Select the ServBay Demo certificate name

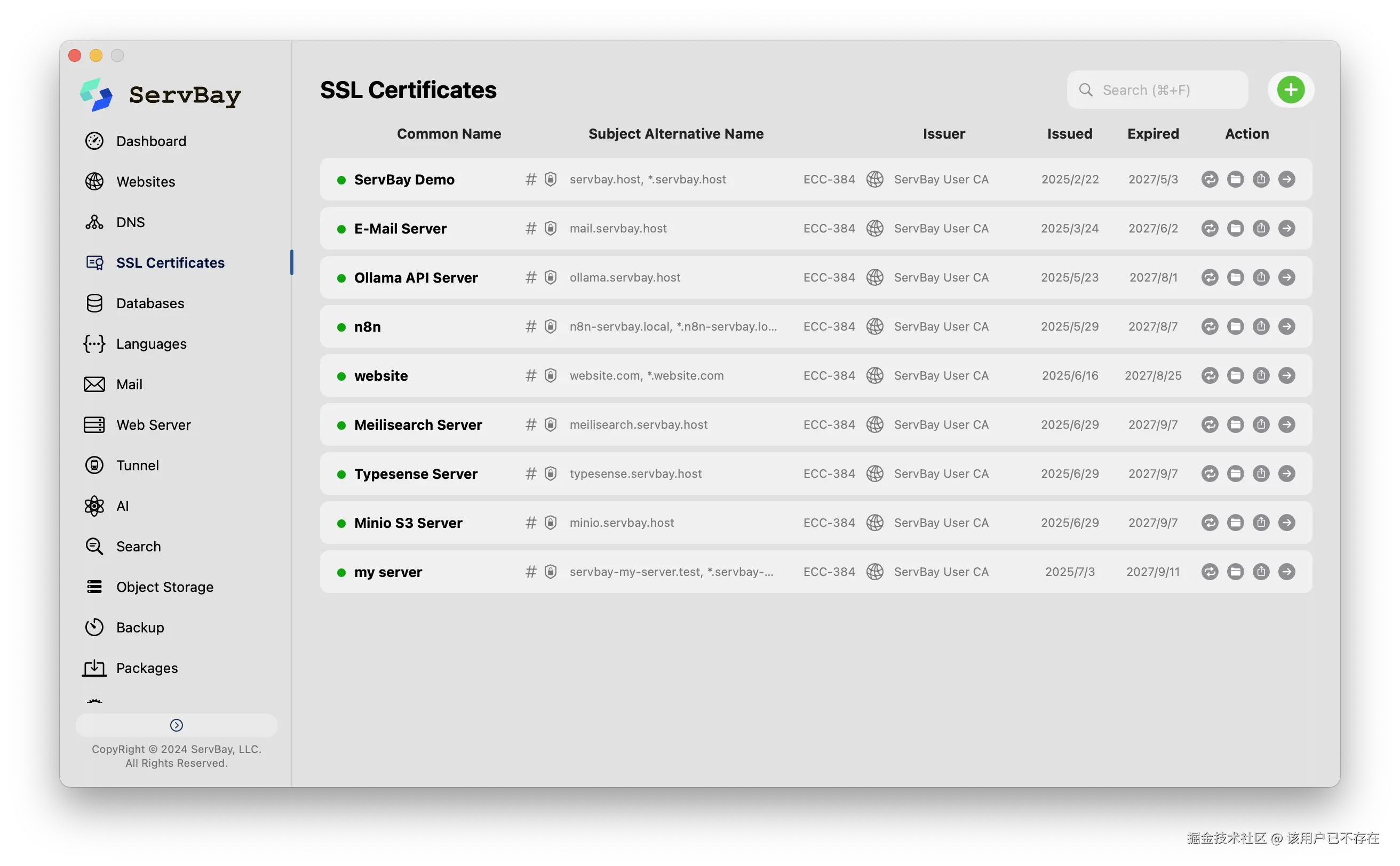pos(404,180)
